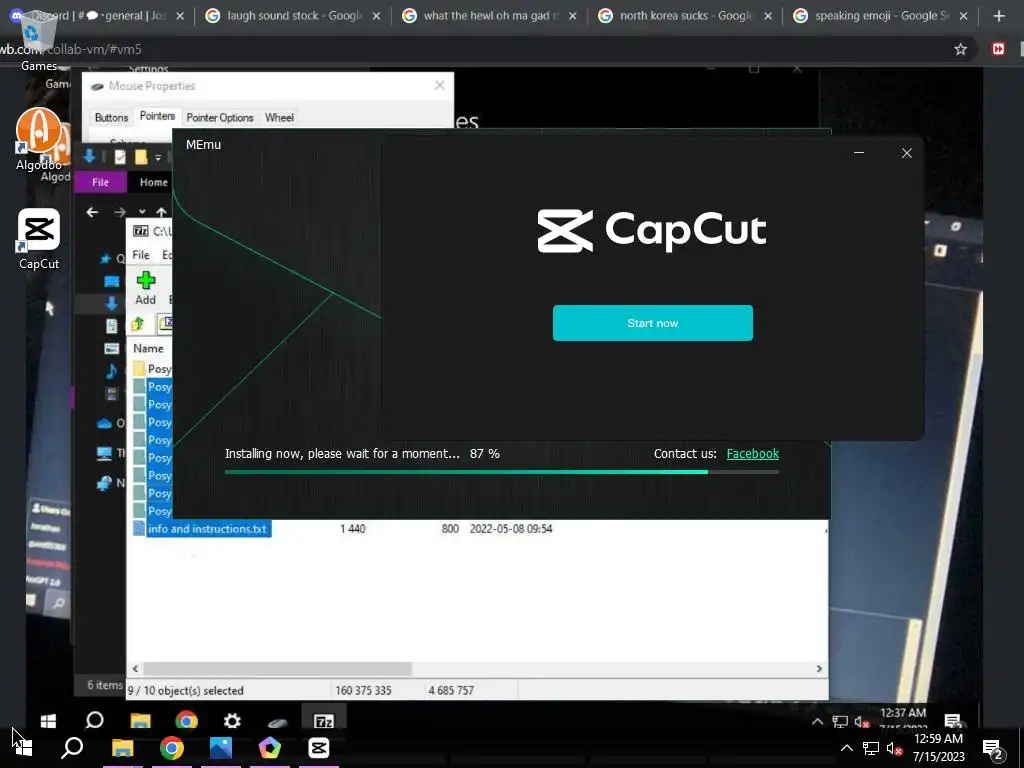Open the Pointer Options tab
Screen dimensions: 1024x768
pos(219,118)
